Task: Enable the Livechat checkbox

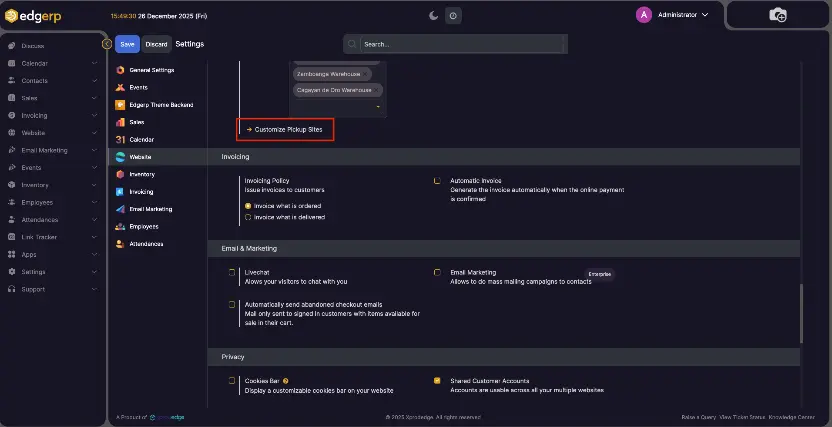Action: point(233,272)
